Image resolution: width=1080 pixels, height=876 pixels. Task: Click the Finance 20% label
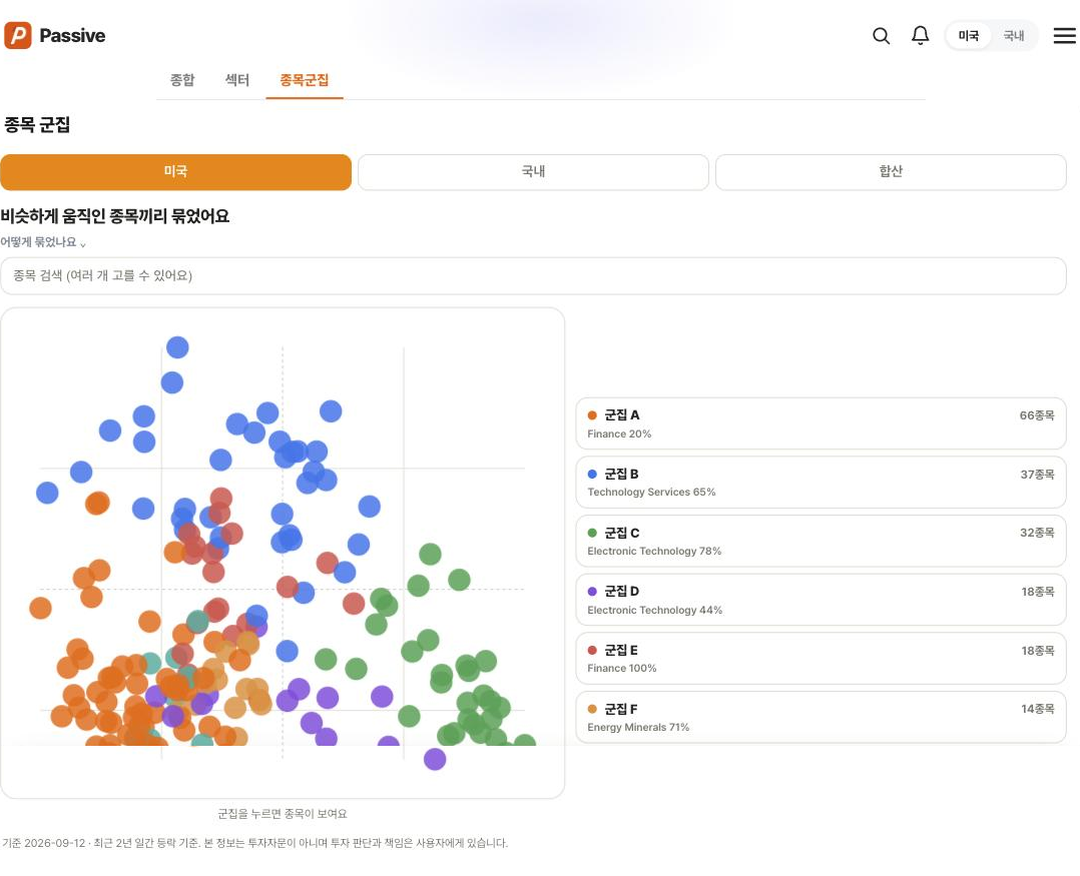coord(619,434)
